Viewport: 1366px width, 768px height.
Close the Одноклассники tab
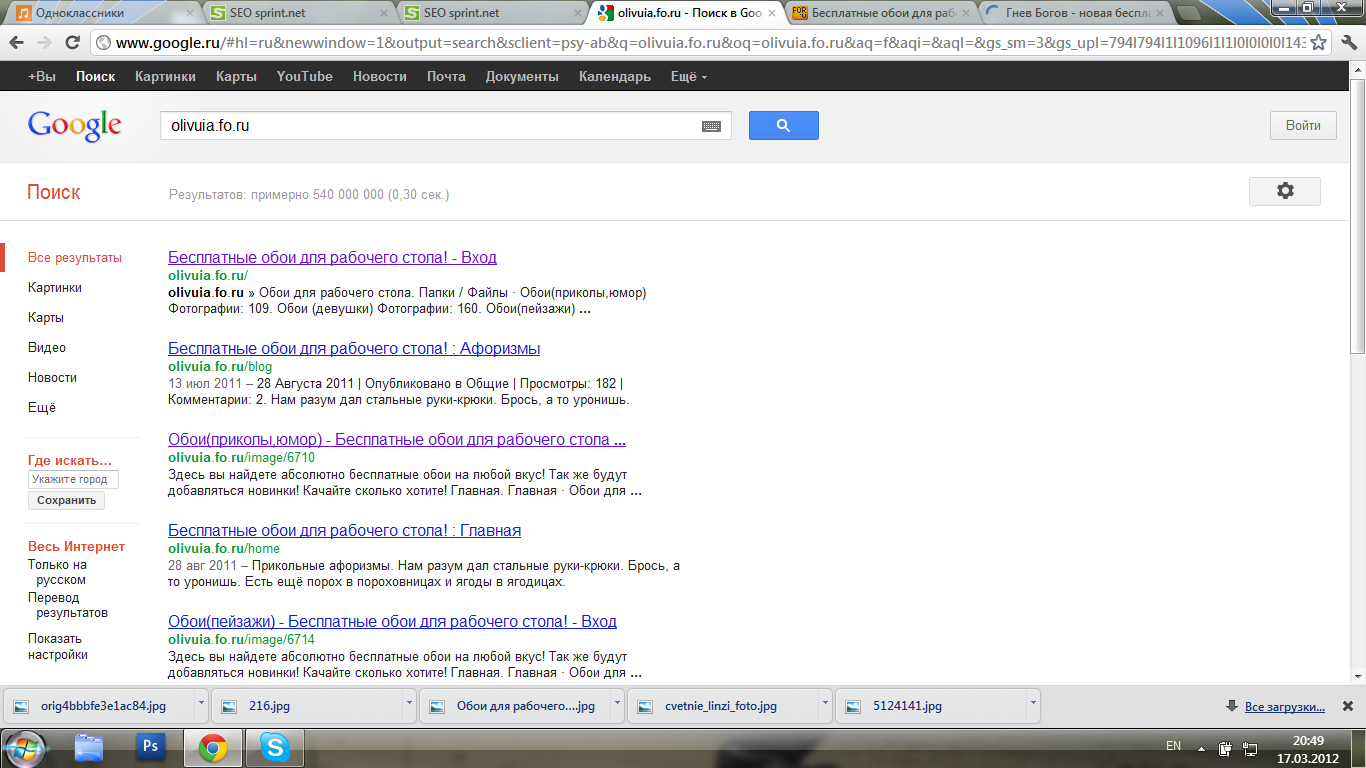coord(189,13)
